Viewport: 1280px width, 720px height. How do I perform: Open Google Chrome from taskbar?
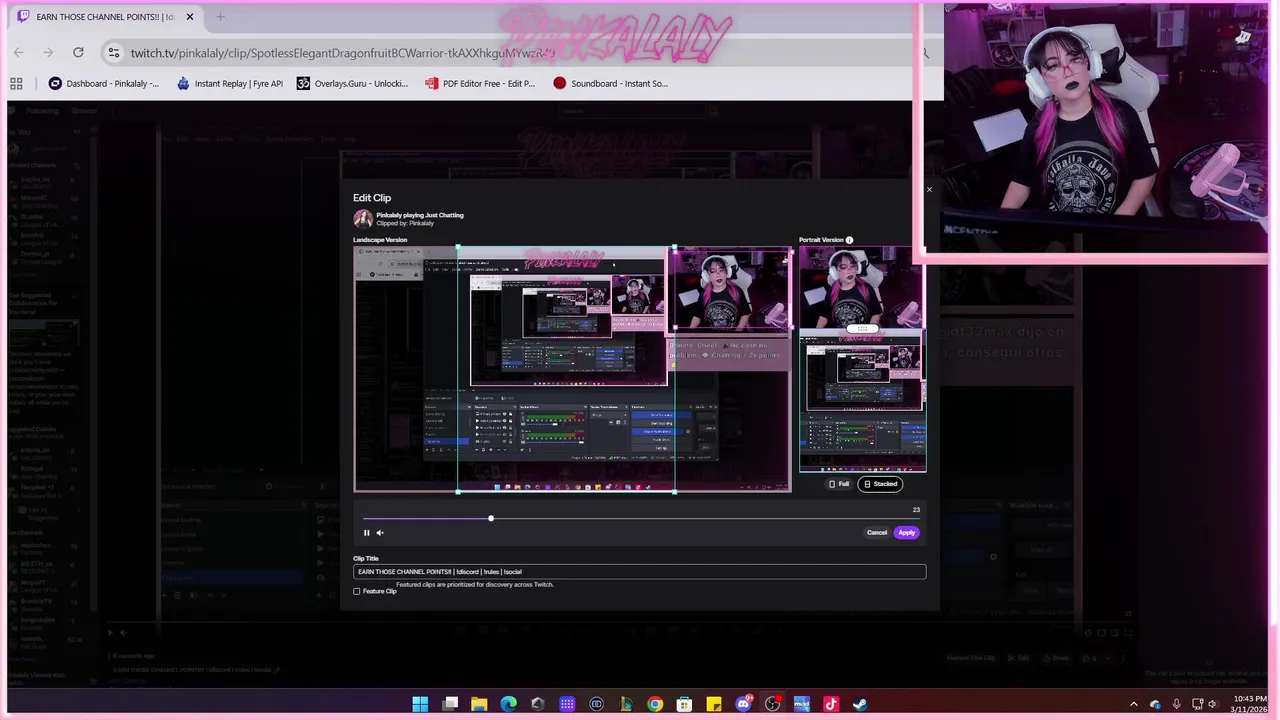[x=655, y=704]
